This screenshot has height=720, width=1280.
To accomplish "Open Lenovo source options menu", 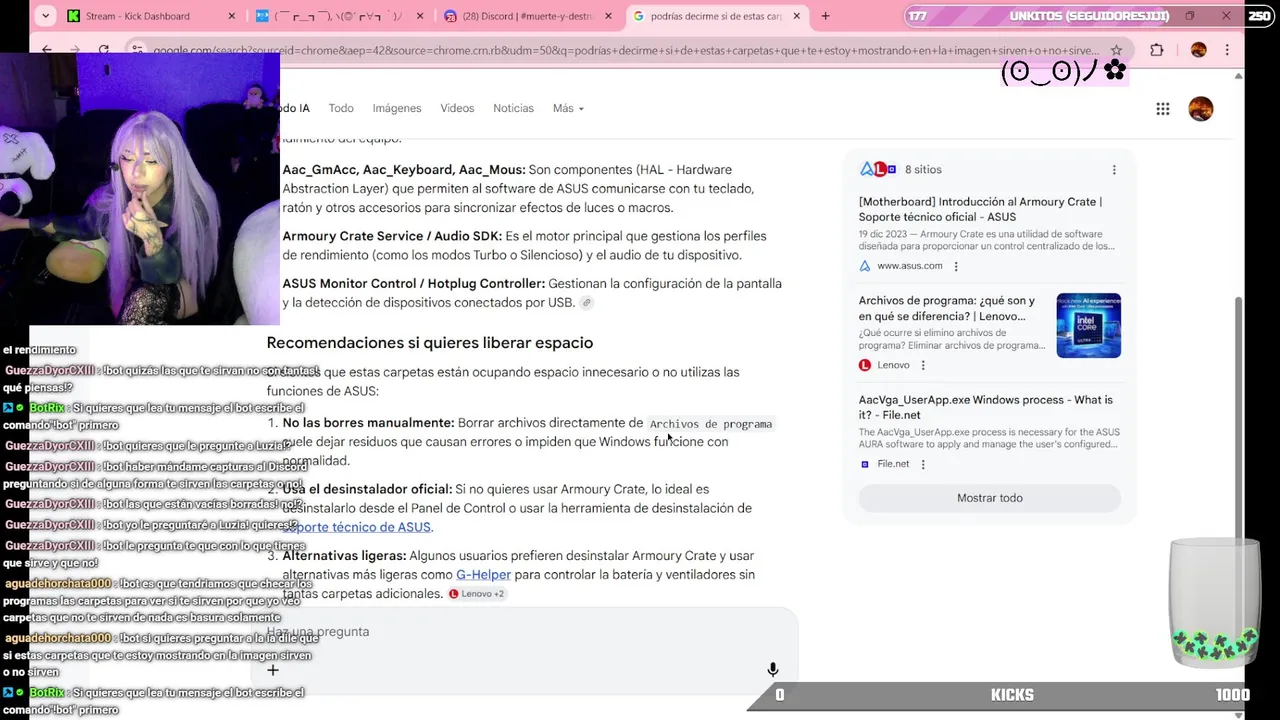I will pos(923,365).
